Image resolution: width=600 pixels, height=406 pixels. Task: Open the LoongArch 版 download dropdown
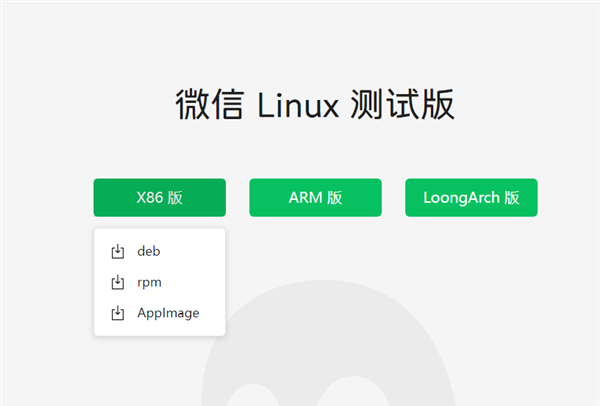(x=471, y=198)
